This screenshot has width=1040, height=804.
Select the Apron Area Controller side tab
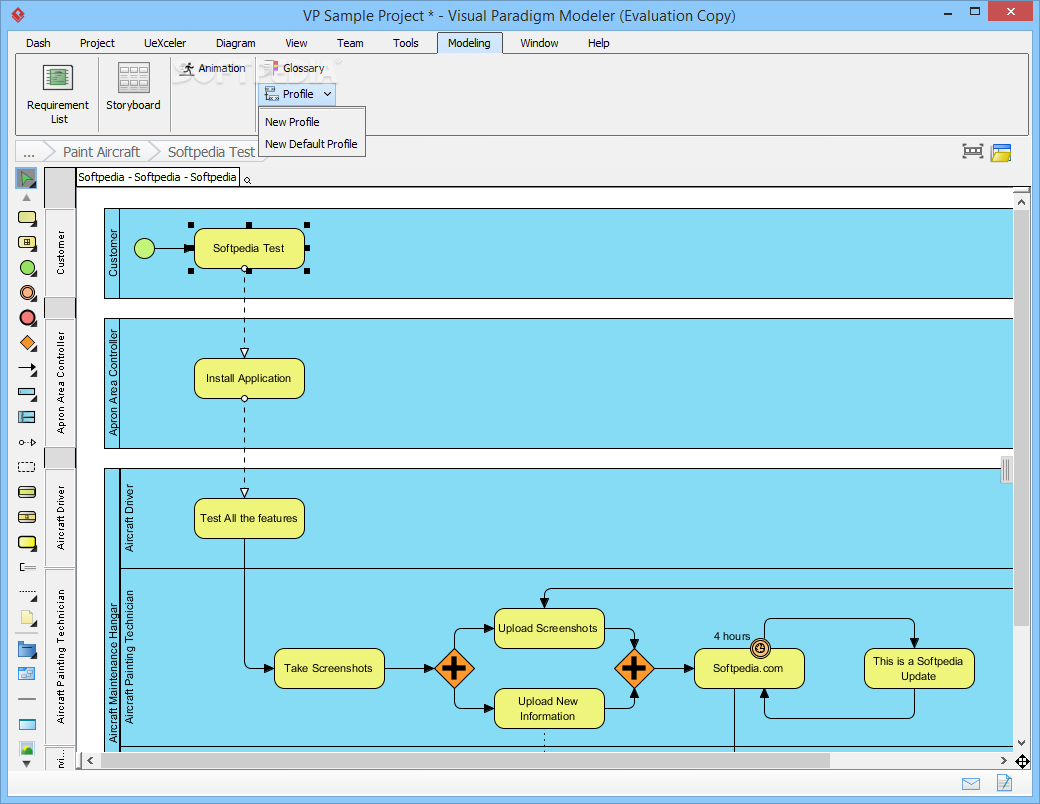[x=60, y=383]
